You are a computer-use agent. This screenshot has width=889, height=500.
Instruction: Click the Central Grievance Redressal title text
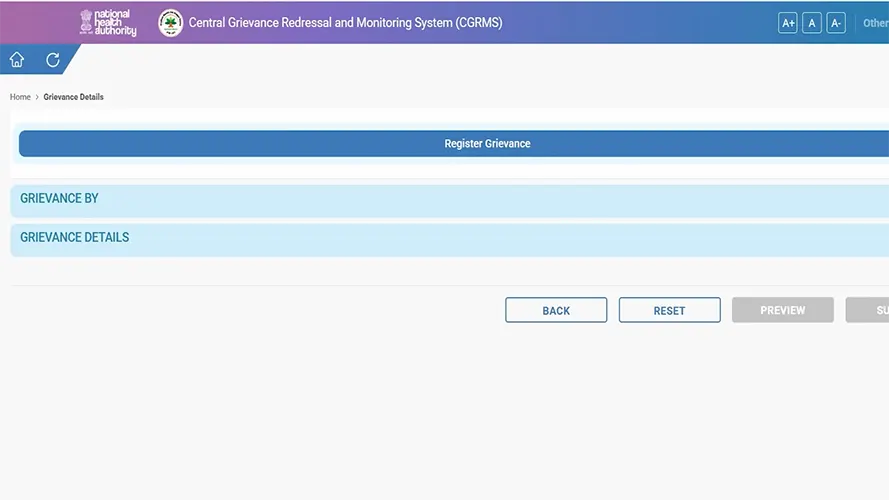345,23
